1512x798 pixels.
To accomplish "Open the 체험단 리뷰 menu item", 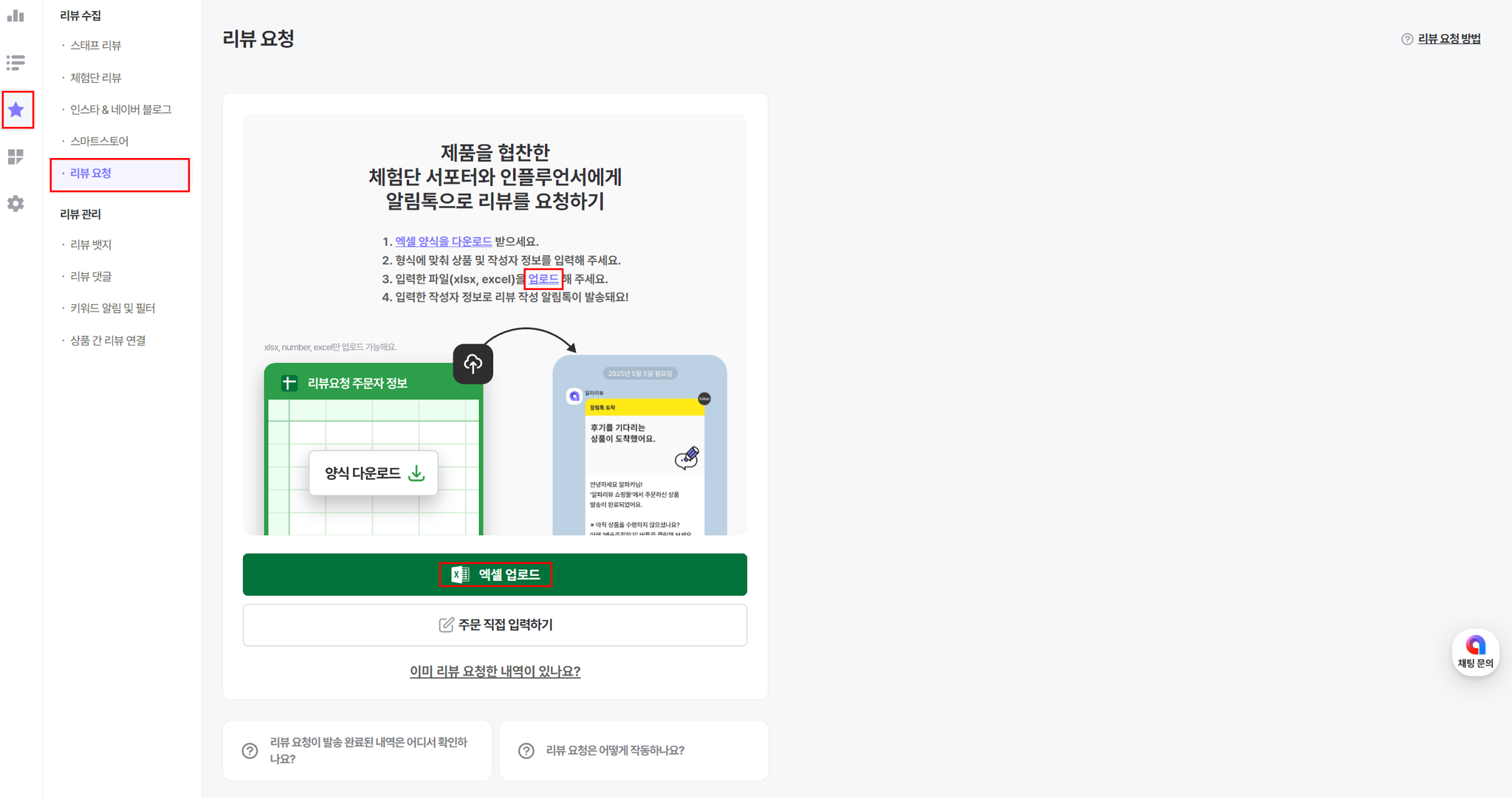I will coord(96,78).
